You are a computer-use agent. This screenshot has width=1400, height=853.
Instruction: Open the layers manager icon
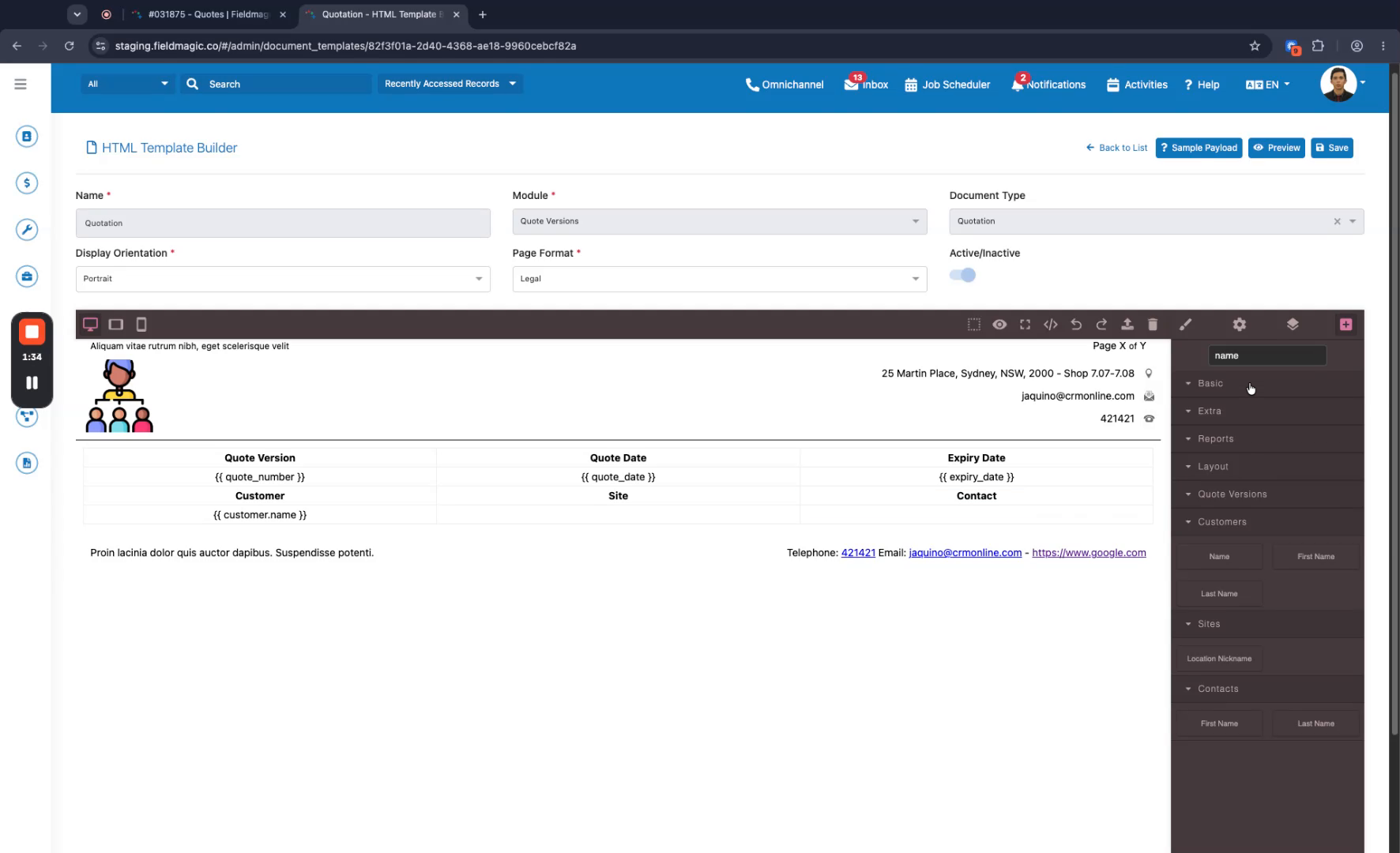1293,325
